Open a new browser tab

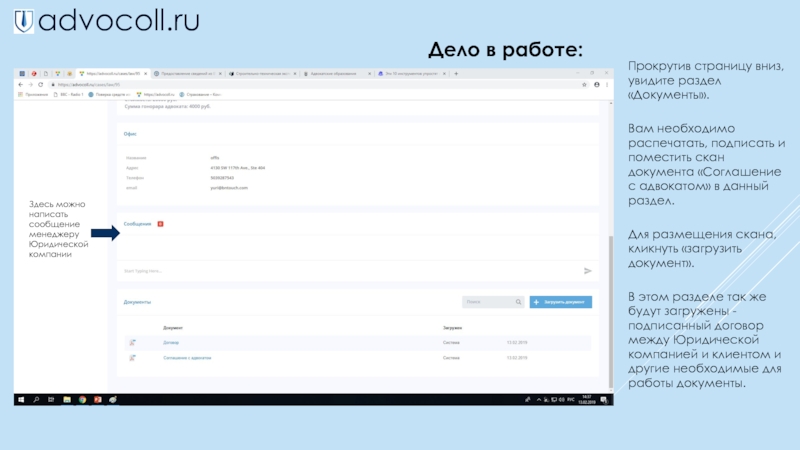[456, 73]
